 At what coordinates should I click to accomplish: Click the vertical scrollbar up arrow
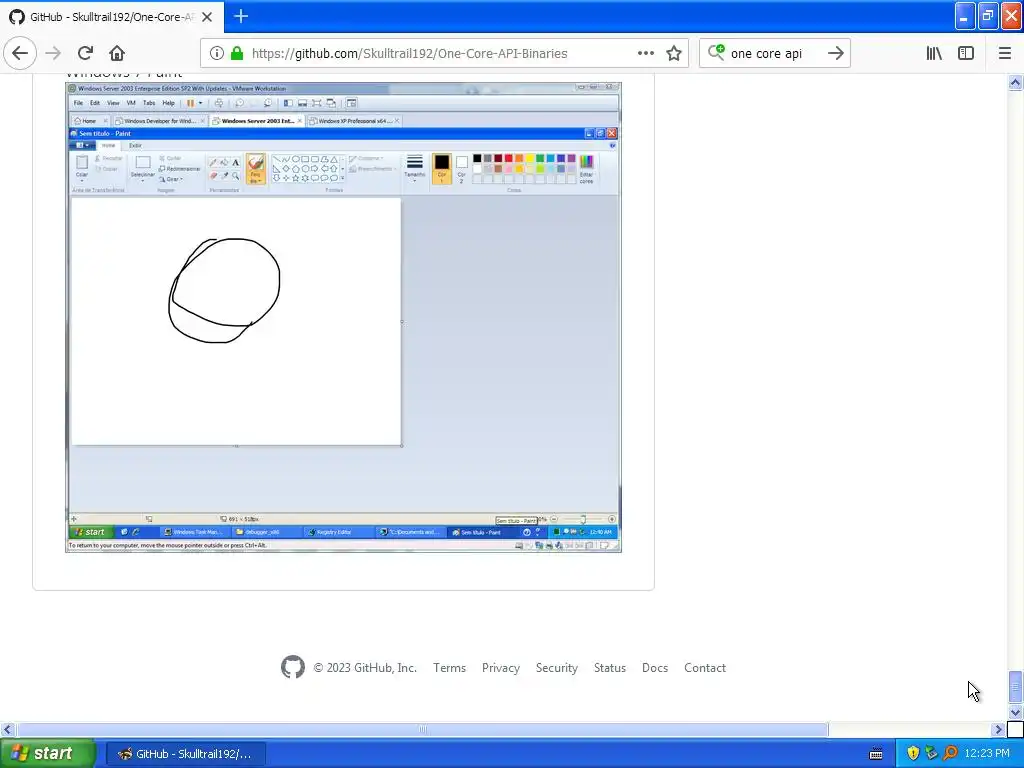click(1015, 82)
